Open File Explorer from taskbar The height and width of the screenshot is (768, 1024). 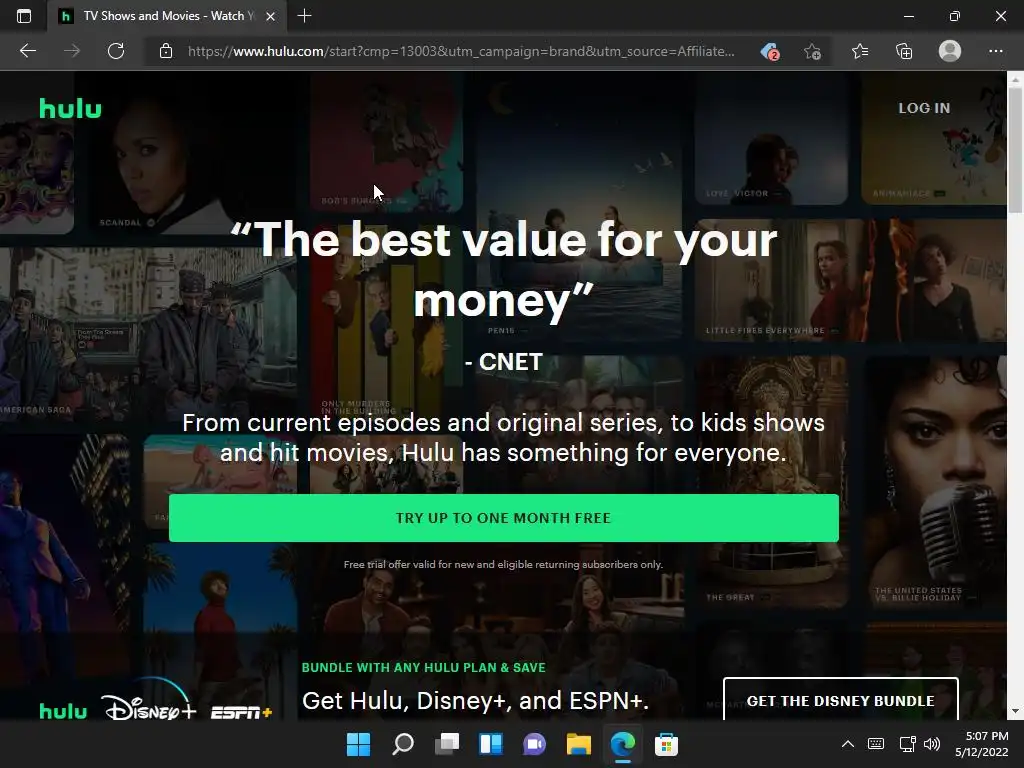[x=579, y=744]
